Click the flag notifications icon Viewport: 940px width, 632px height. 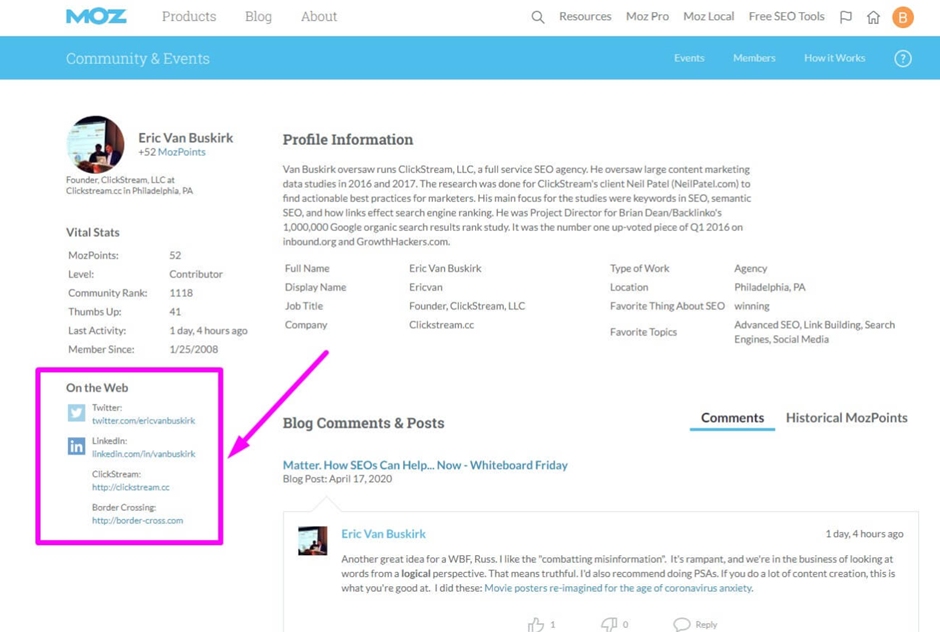(x=846, y=17)
